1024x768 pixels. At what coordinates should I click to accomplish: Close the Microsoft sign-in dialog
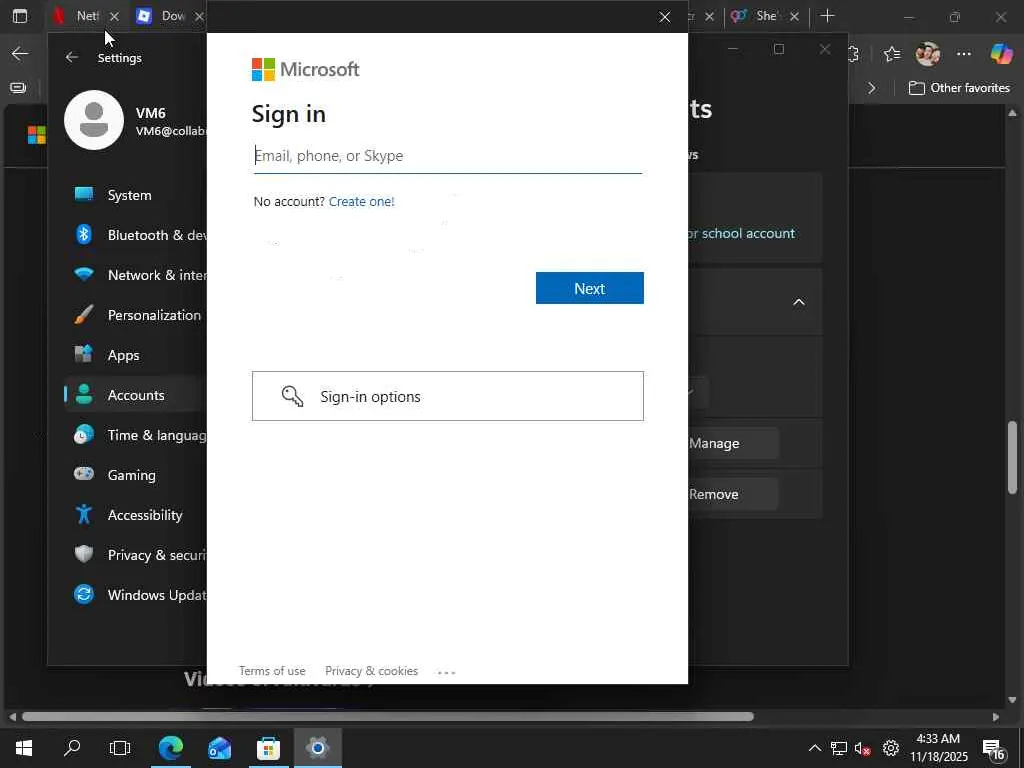tap(665, 17)
